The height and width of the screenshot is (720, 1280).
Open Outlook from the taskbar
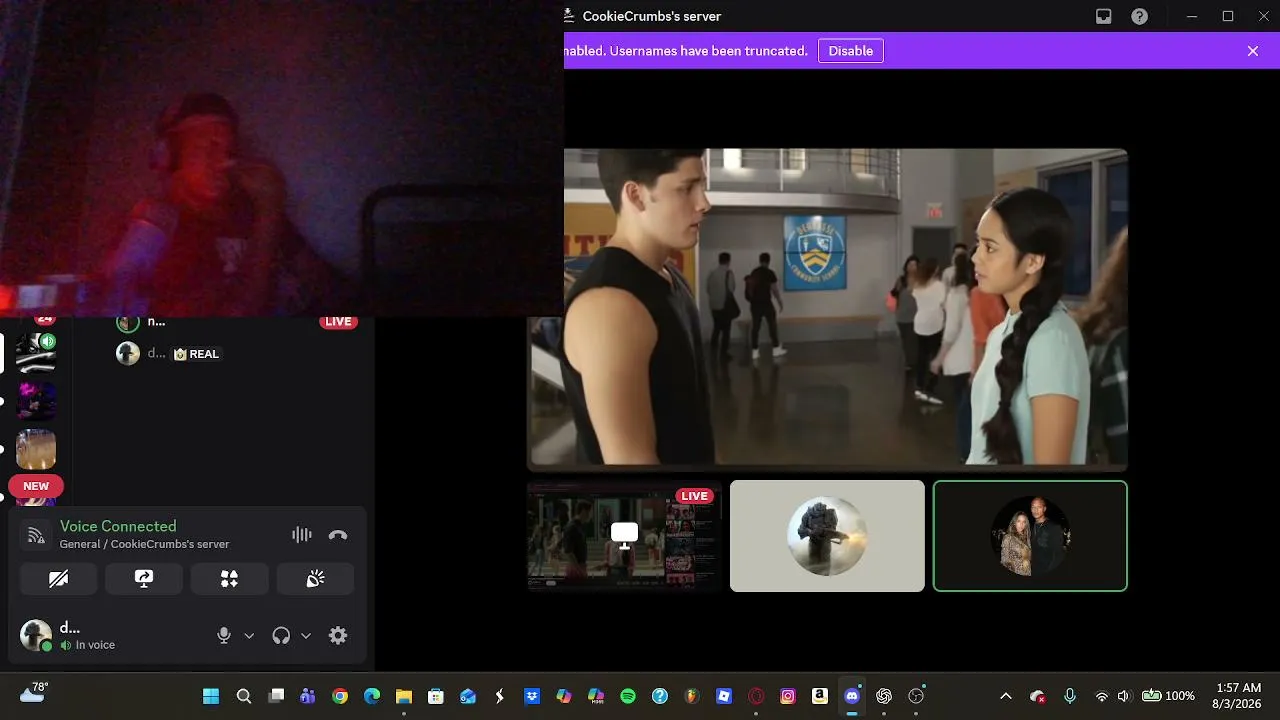click(468, 696)
